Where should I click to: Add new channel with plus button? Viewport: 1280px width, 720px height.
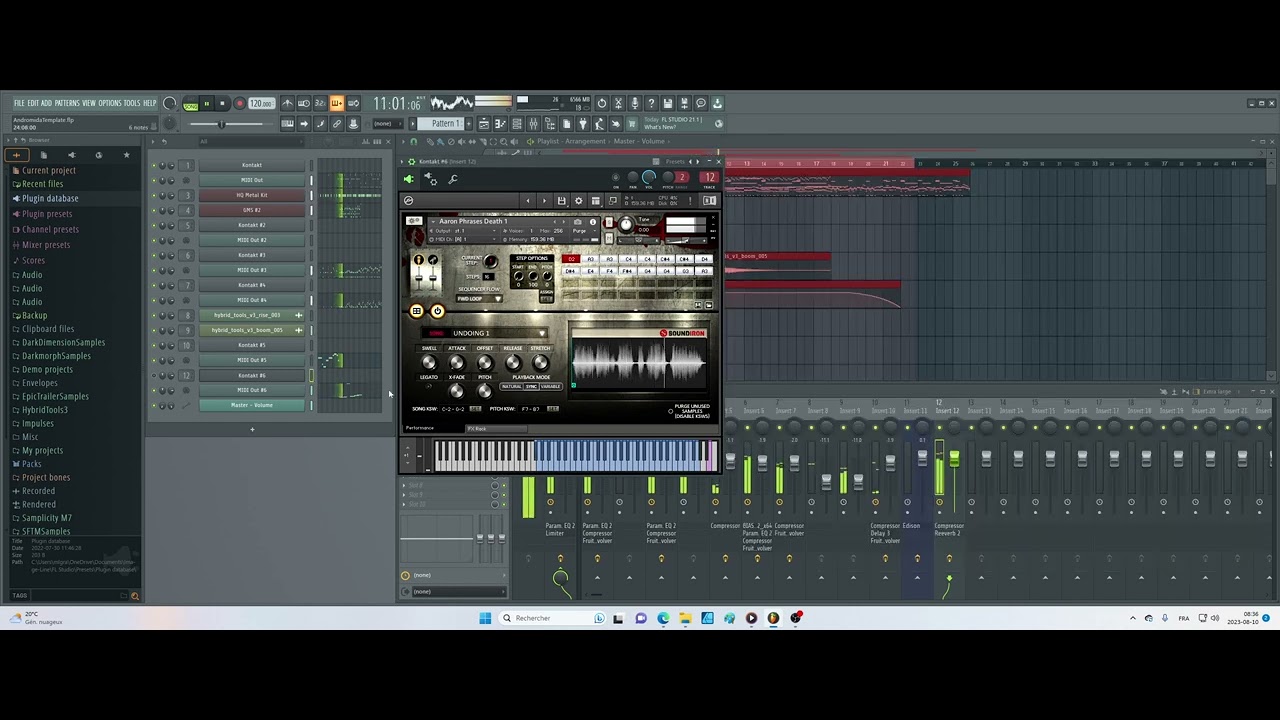252,429
